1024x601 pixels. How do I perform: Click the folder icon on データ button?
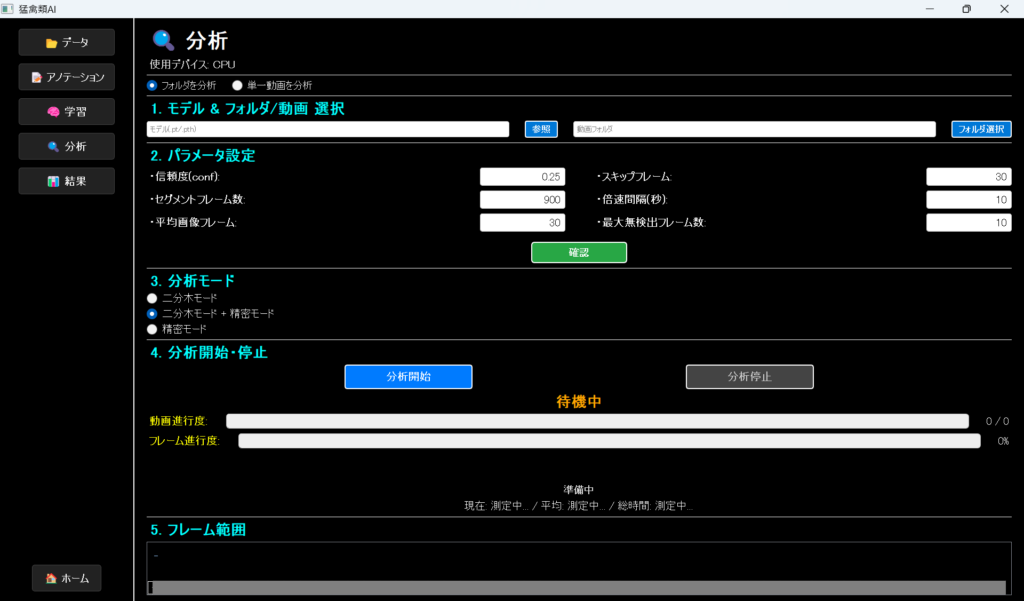click(x=51, y=43)
